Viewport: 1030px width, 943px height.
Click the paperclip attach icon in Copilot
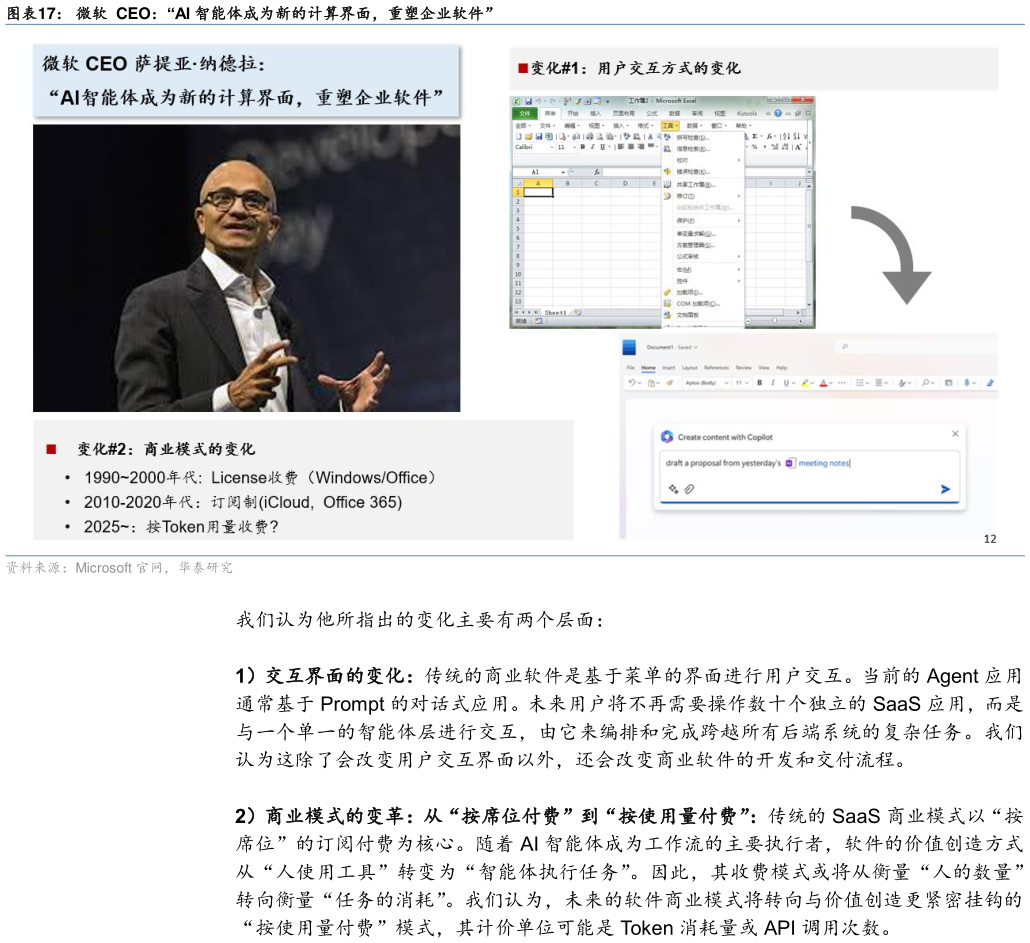(689, 489)
